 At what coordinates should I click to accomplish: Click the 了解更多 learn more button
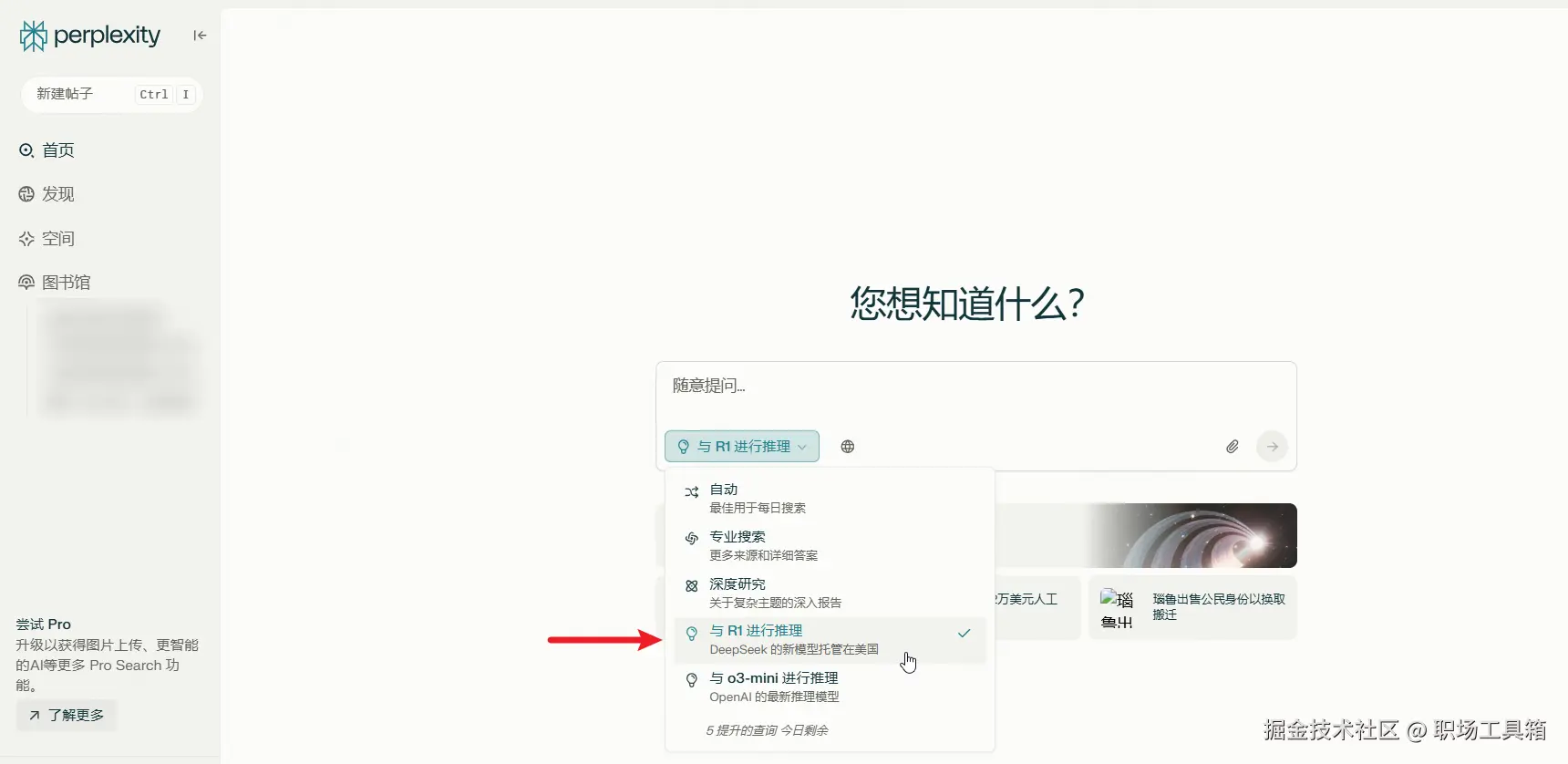click(67, 716)
